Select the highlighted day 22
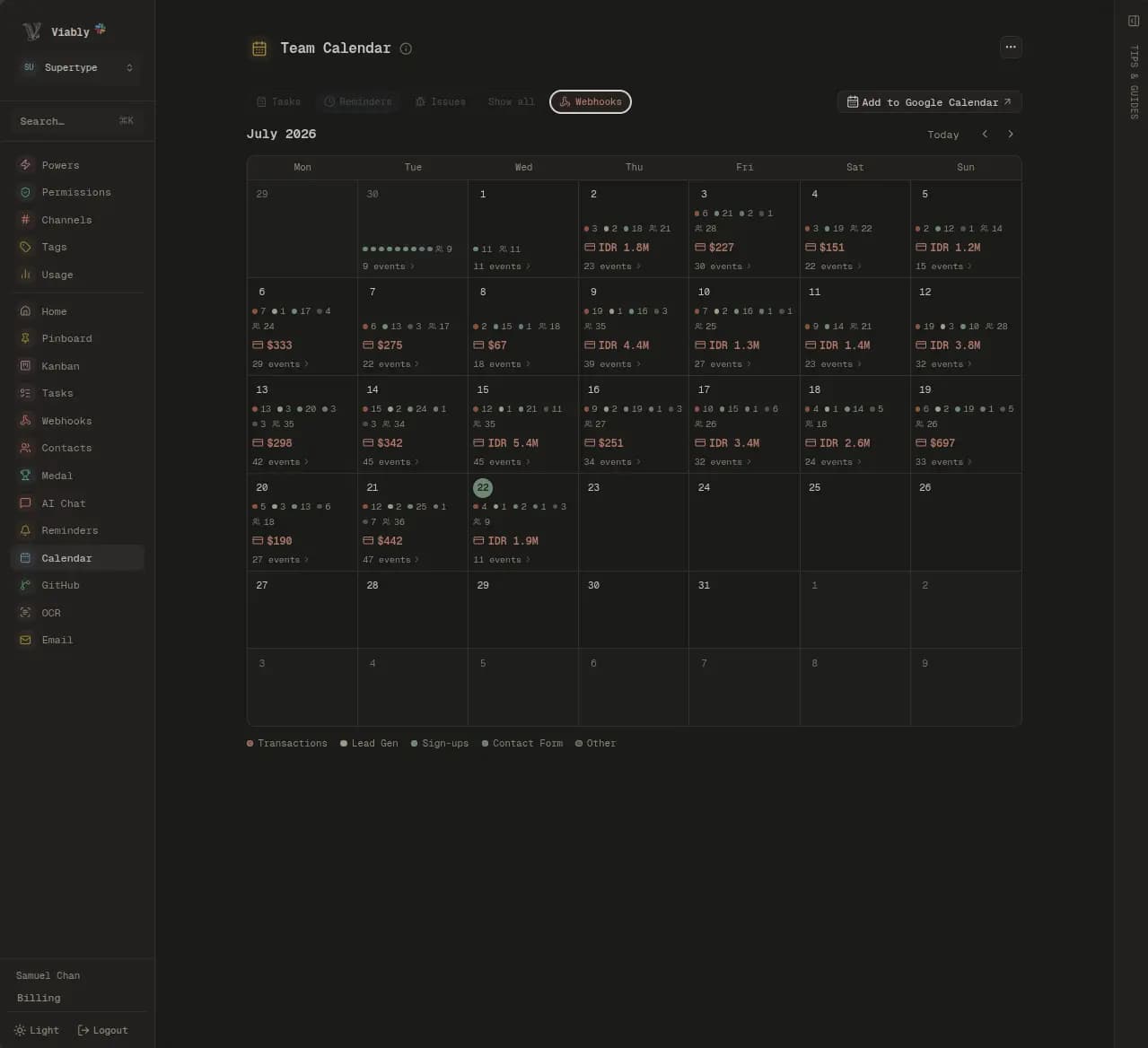Screen dimensions: 1148x1048 pos(483,487)
